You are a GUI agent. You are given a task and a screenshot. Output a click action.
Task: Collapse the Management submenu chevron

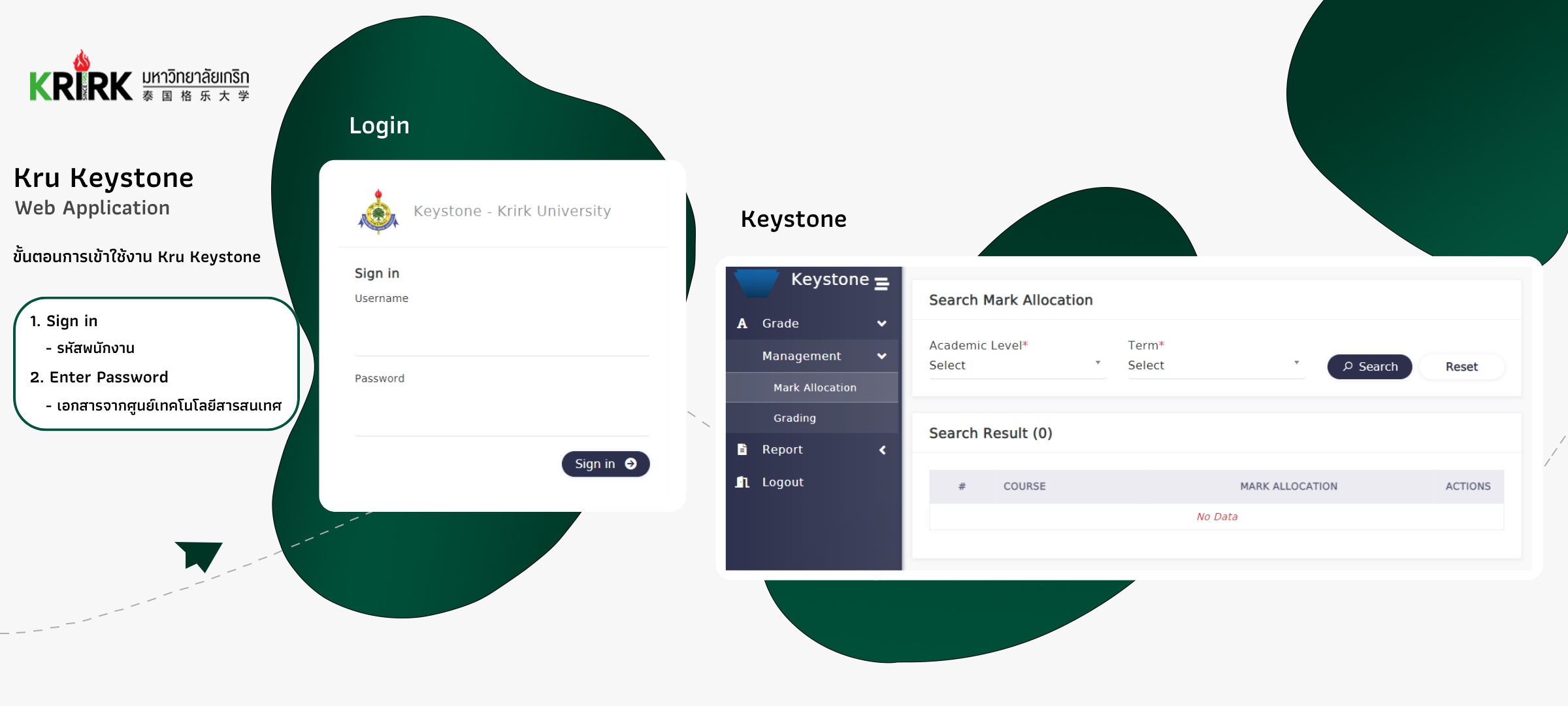tap(881, 356)
